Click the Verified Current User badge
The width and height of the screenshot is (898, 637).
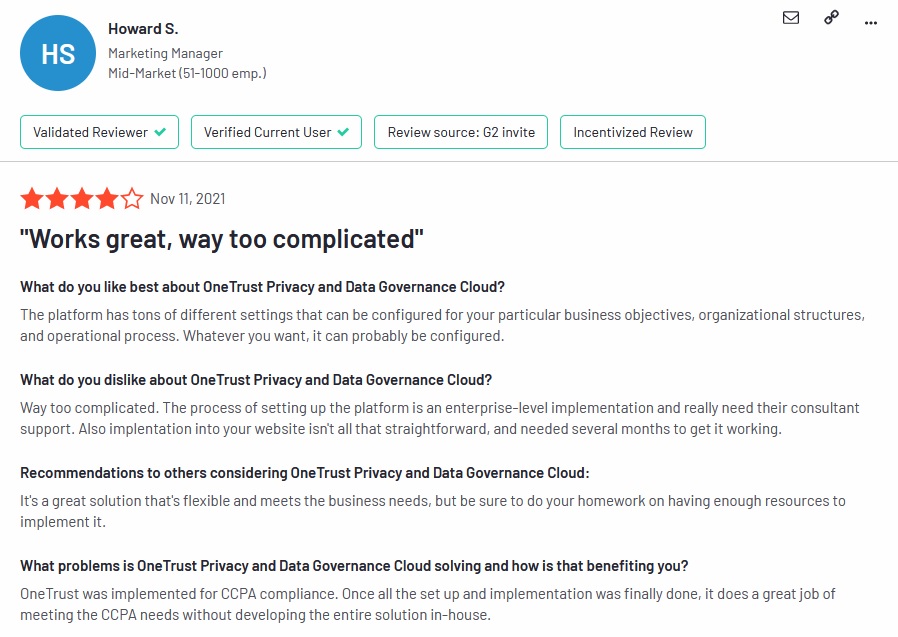[276, 132]
